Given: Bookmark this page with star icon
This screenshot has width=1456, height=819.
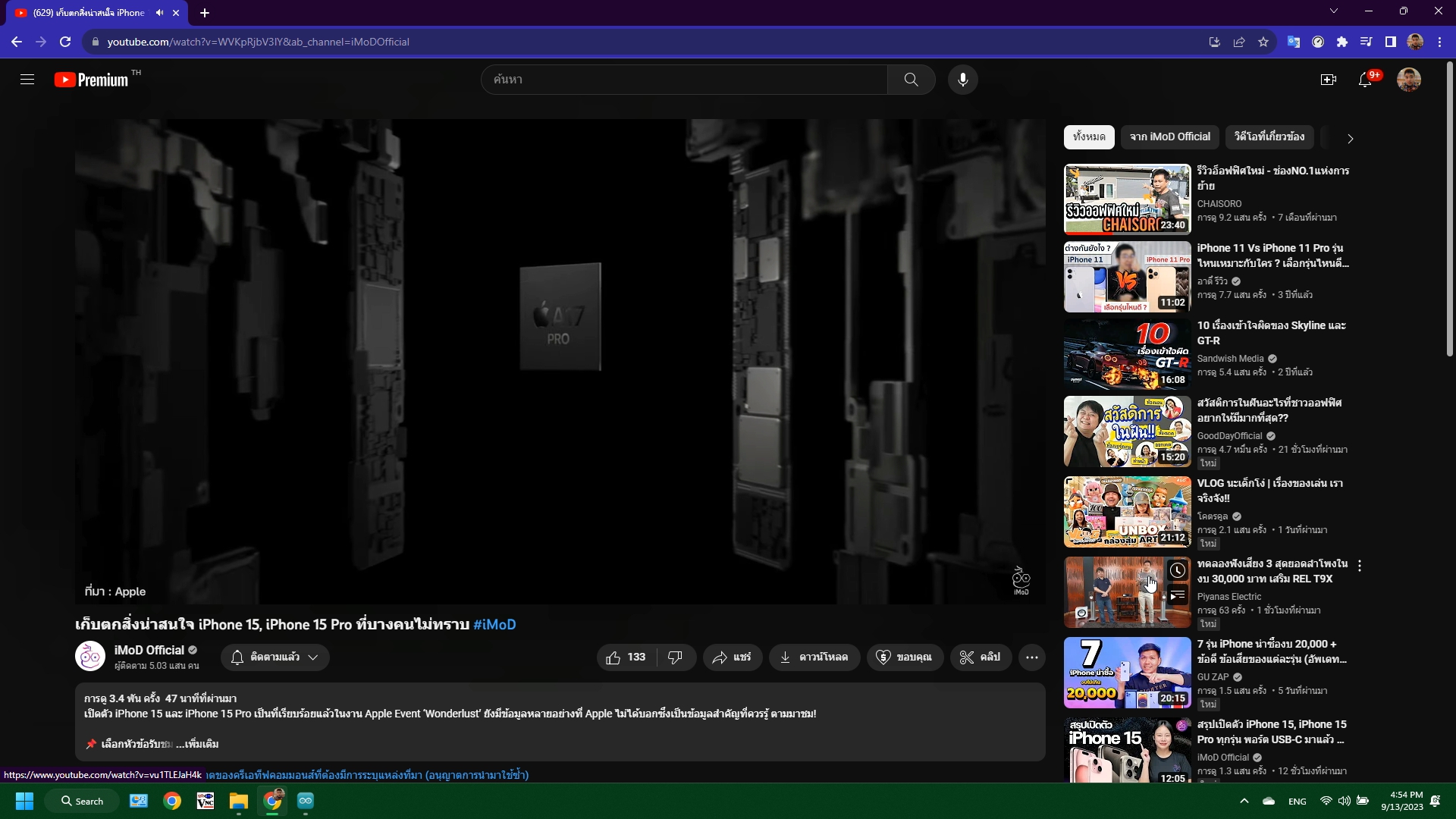Looking at the screenshot, I should pos(1263,42).
